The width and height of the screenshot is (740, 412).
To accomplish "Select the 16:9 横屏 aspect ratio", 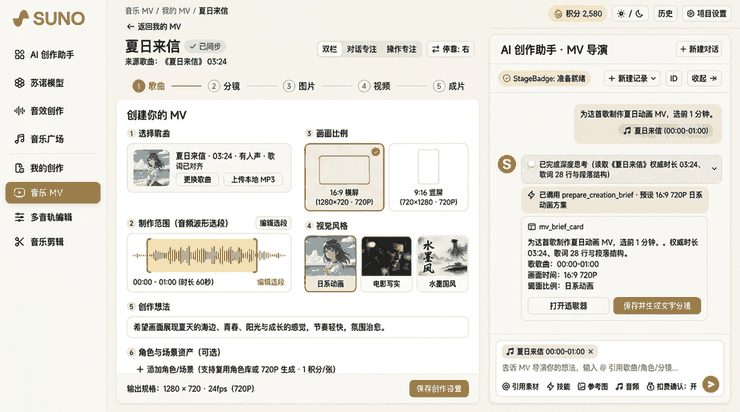I will click(x=344, y=177).
